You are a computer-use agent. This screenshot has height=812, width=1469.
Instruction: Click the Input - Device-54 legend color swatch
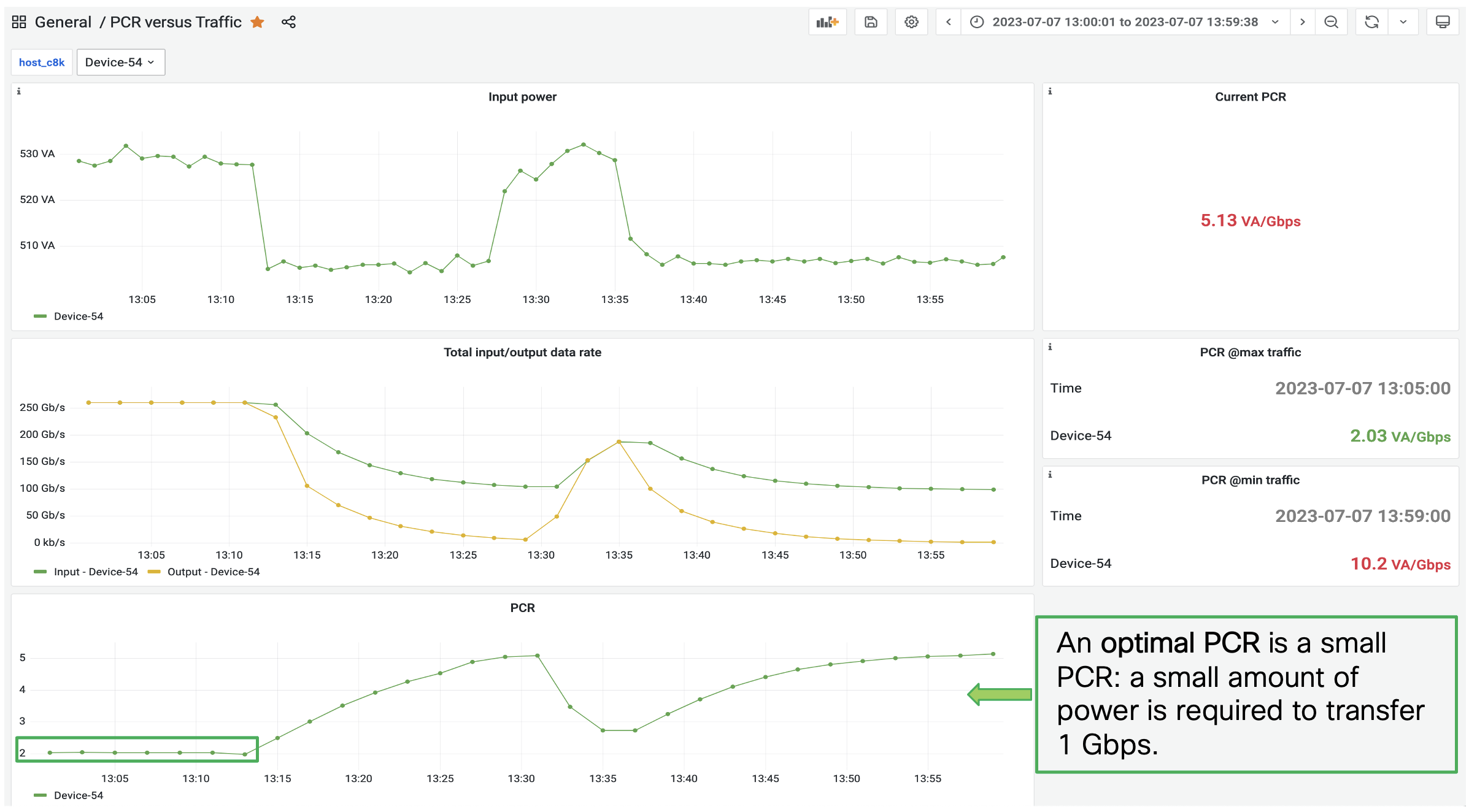click(x=40, y=572)
